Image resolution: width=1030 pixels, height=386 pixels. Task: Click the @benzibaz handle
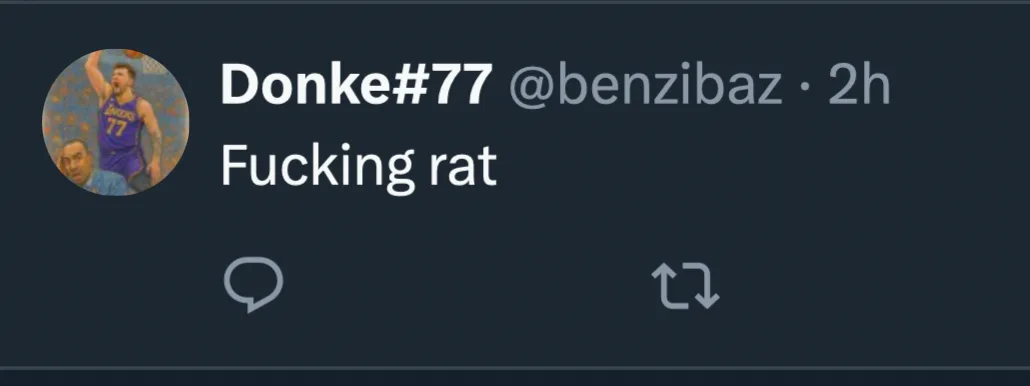point(646,85)
